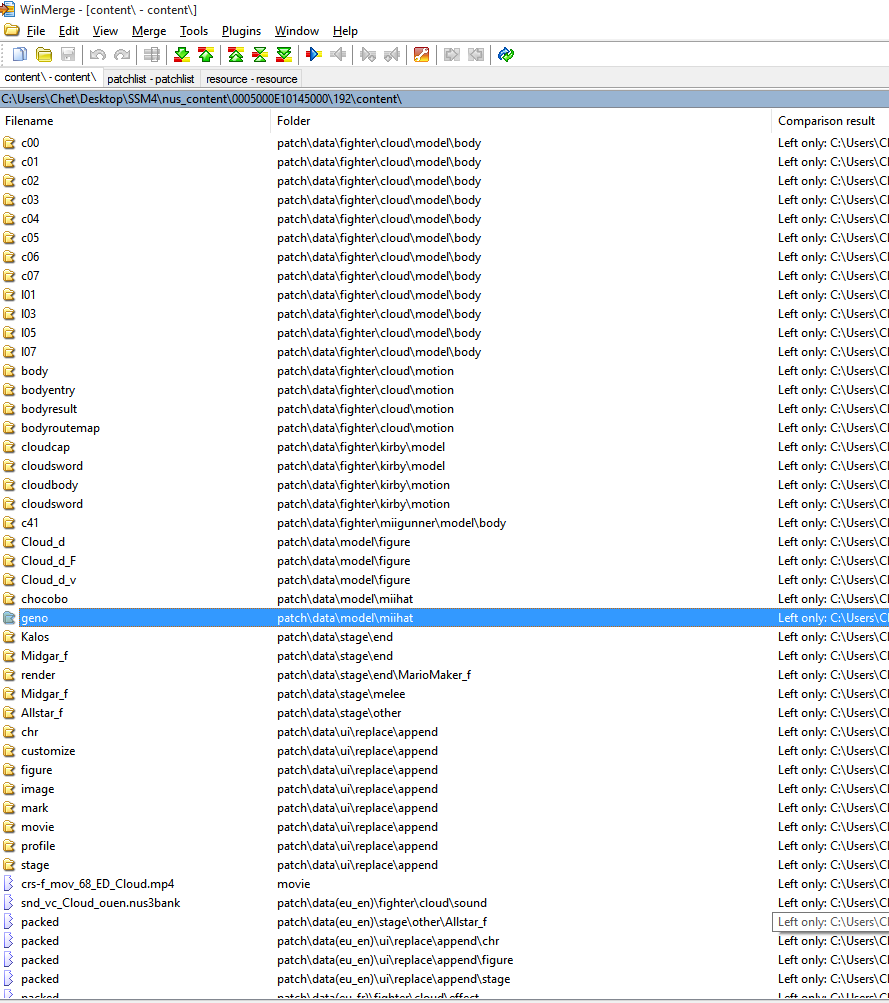This screenshot has width=889, height=1003.
Task: Undo the last action via toolbar
Action: point(95,54)
